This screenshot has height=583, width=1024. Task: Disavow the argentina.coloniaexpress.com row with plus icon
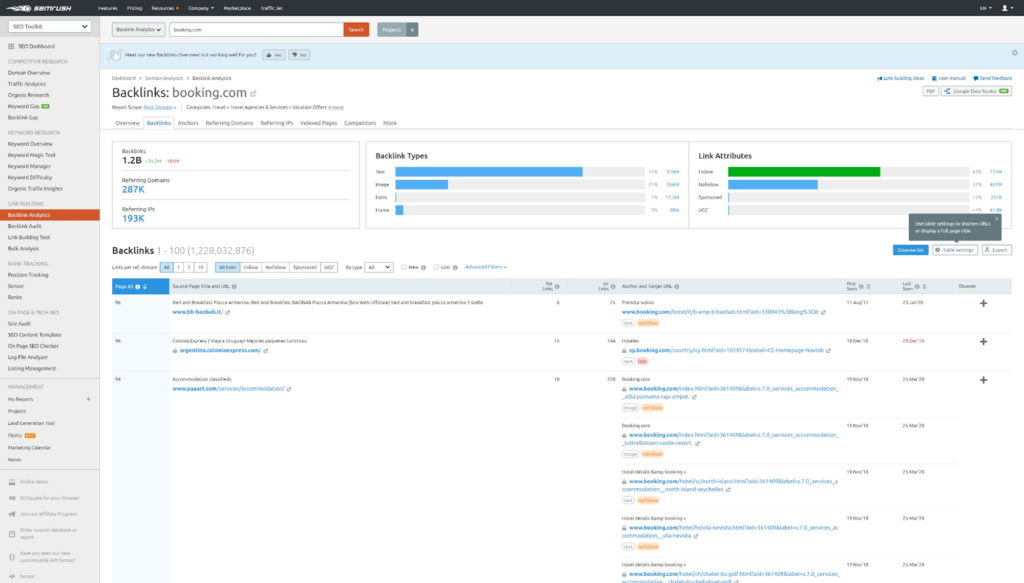pyautogui.click(x=984, y=341)
